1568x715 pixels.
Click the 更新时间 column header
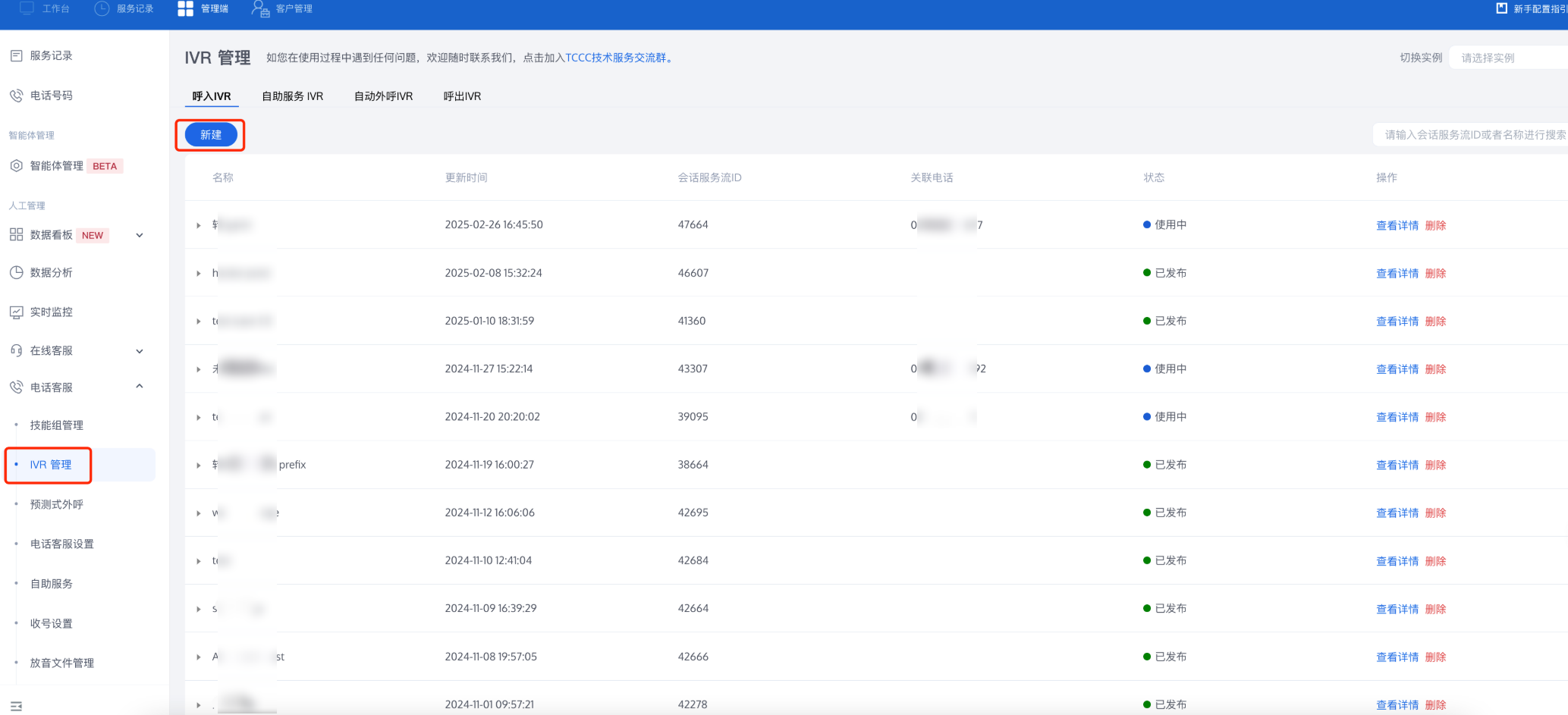point(467,177)
